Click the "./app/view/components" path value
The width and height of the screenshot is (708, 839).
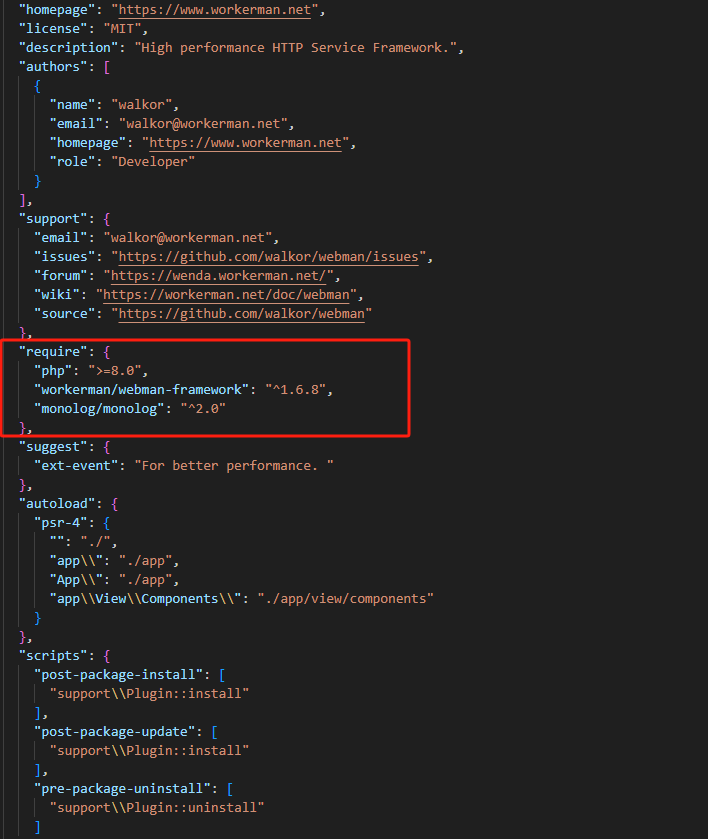click(346, 599)
